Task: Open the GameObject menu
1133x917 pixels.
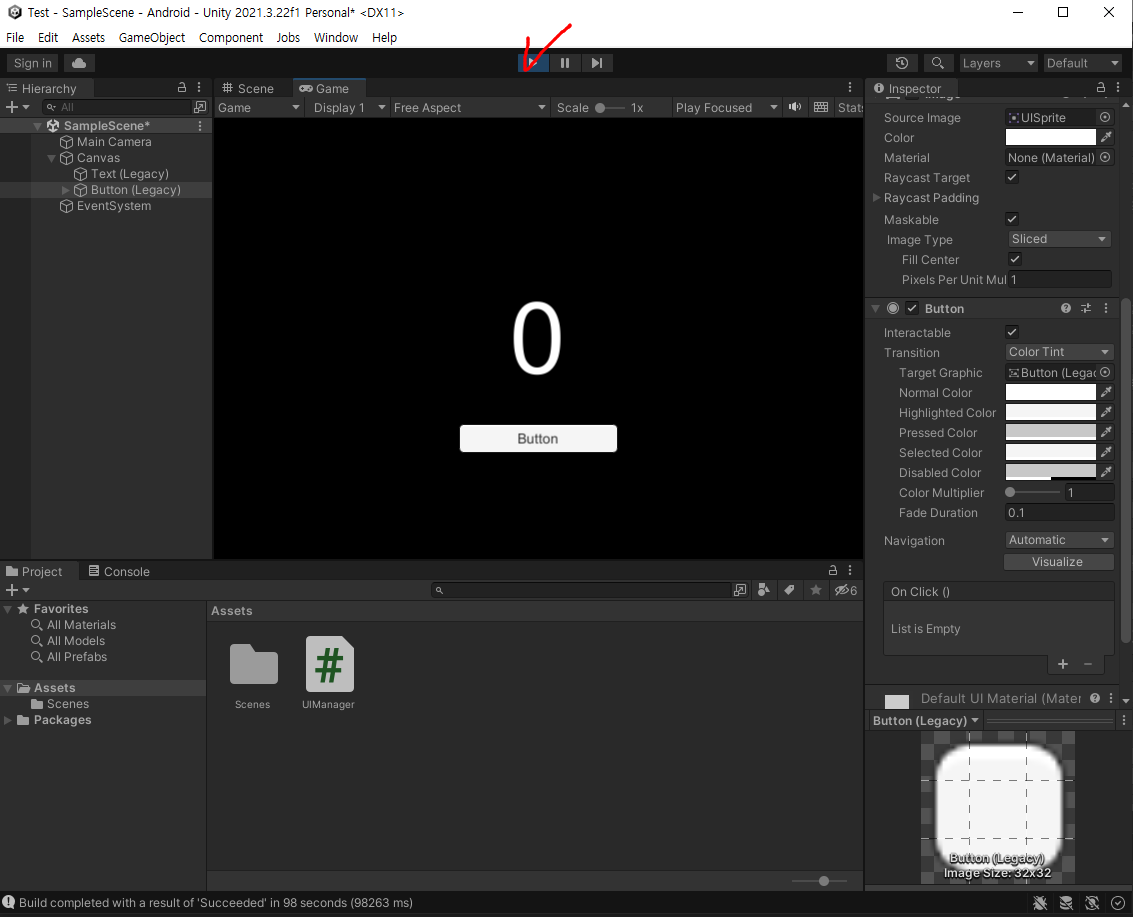Action: click(152, 38)
